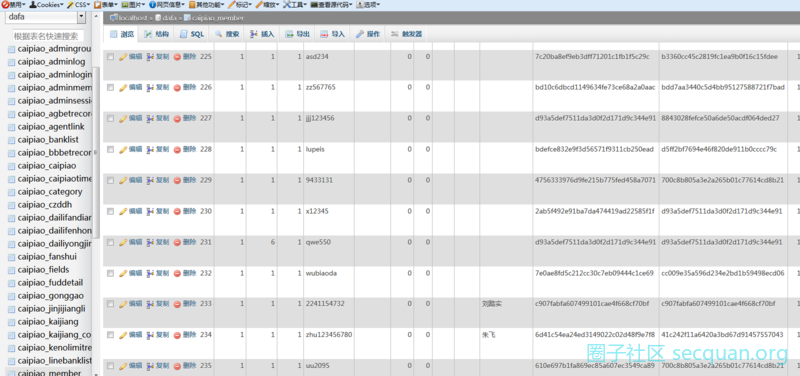Switch to the 浏览 (Browse) tab

pos(121,34)
